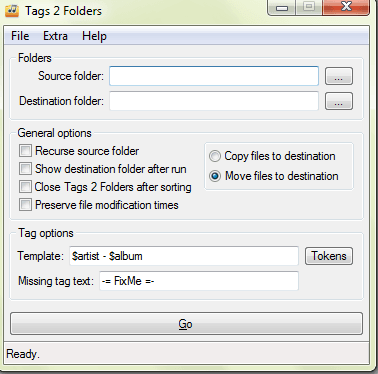Enable Recurse source folder checkbox

coord(25,151)
